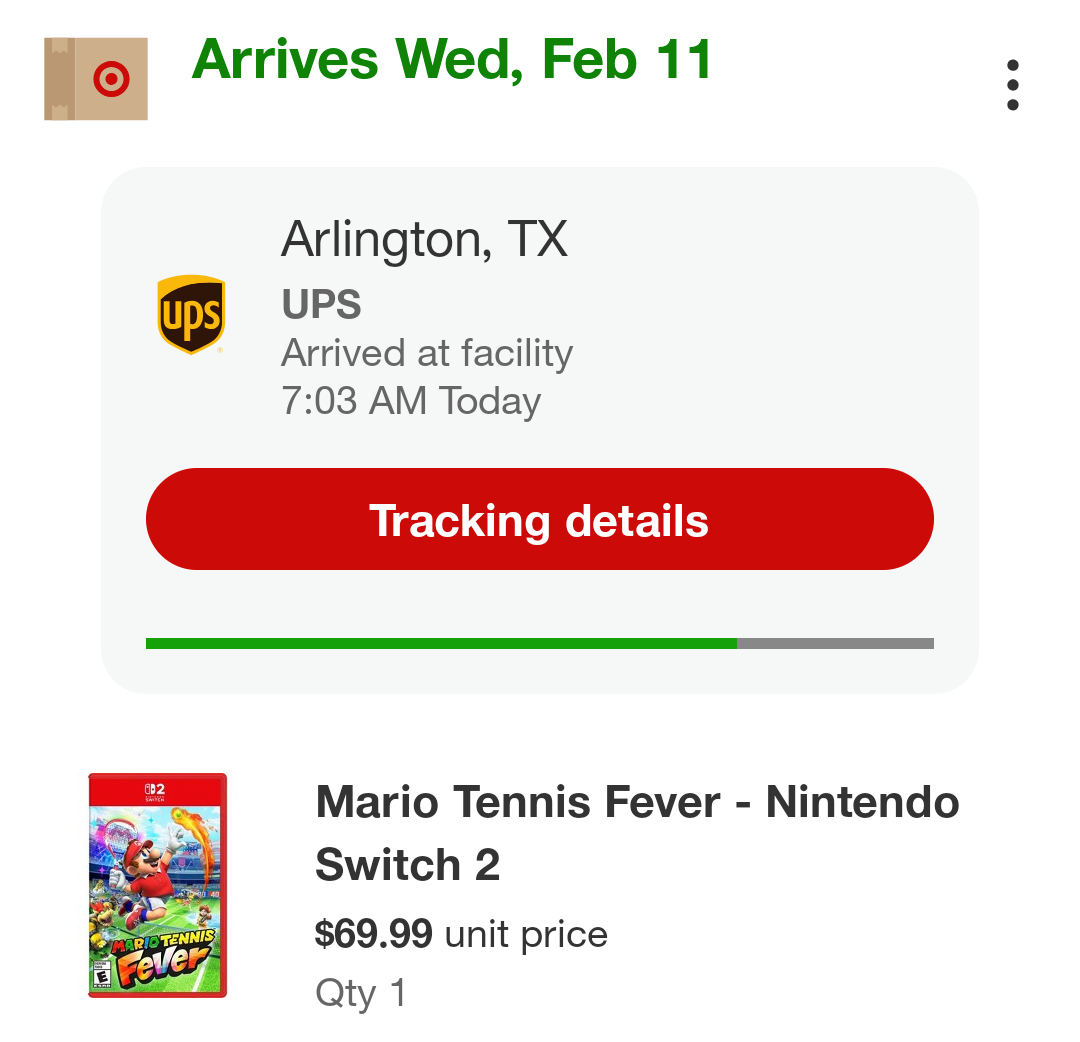Click the bold UPS carrier name

(321, 304)
